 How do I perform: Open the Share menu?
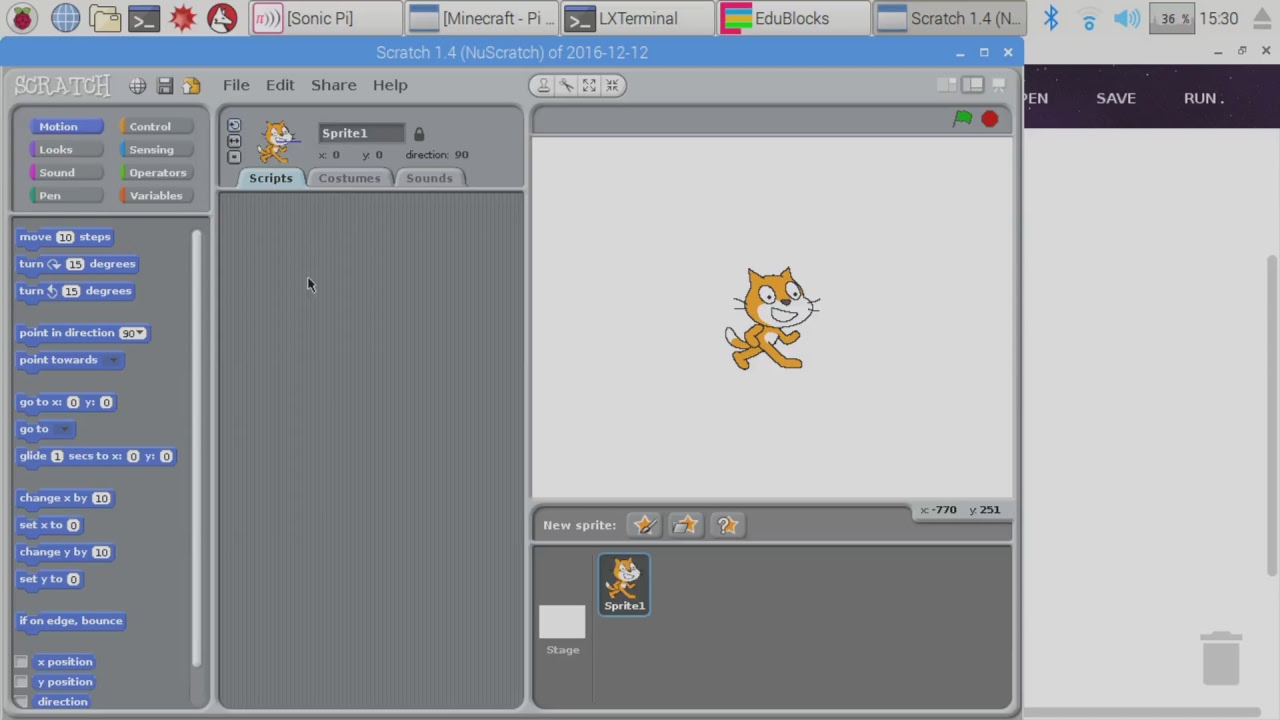333,85
